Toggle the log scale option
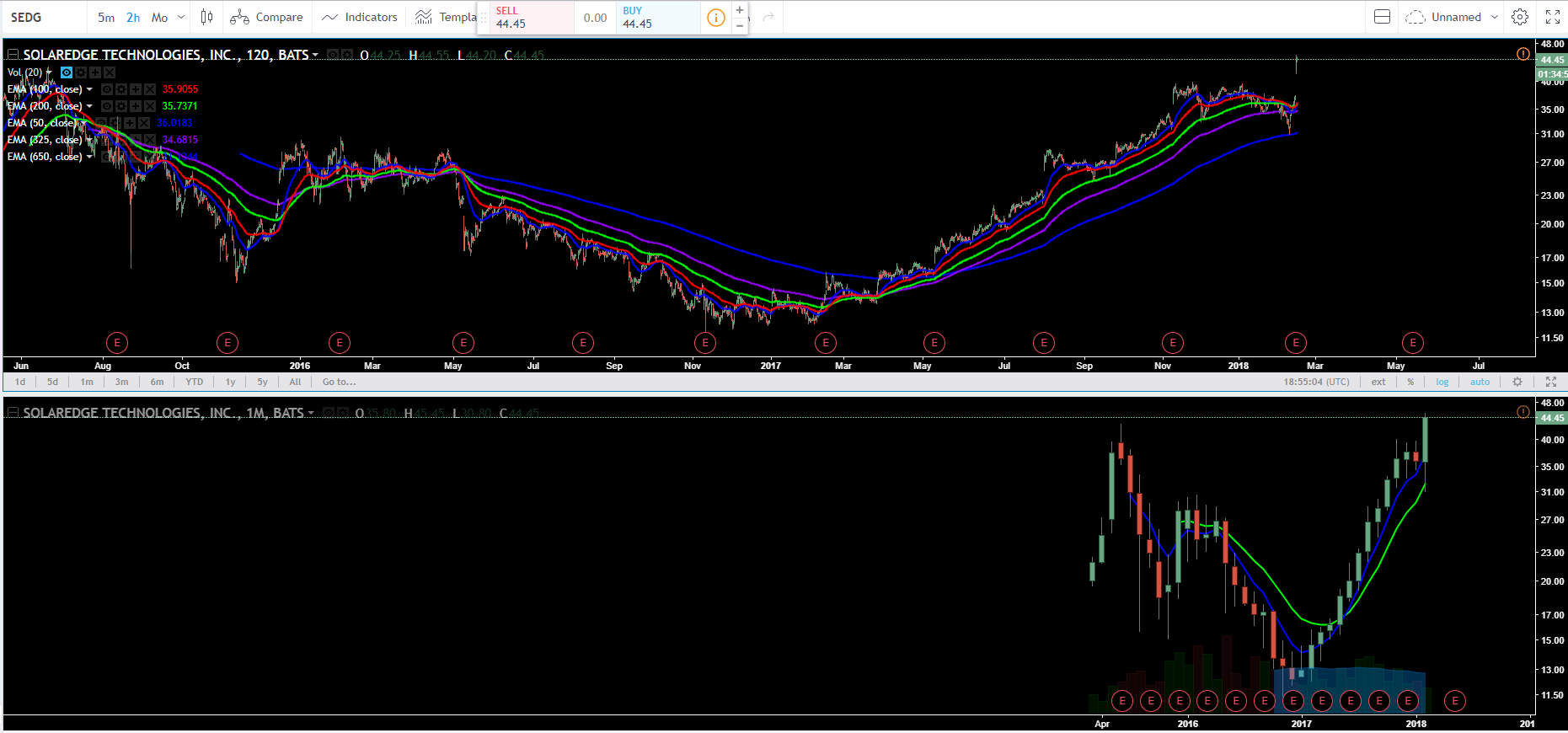Screen dimensions: 1568x733 click(x=1442, y=382)
